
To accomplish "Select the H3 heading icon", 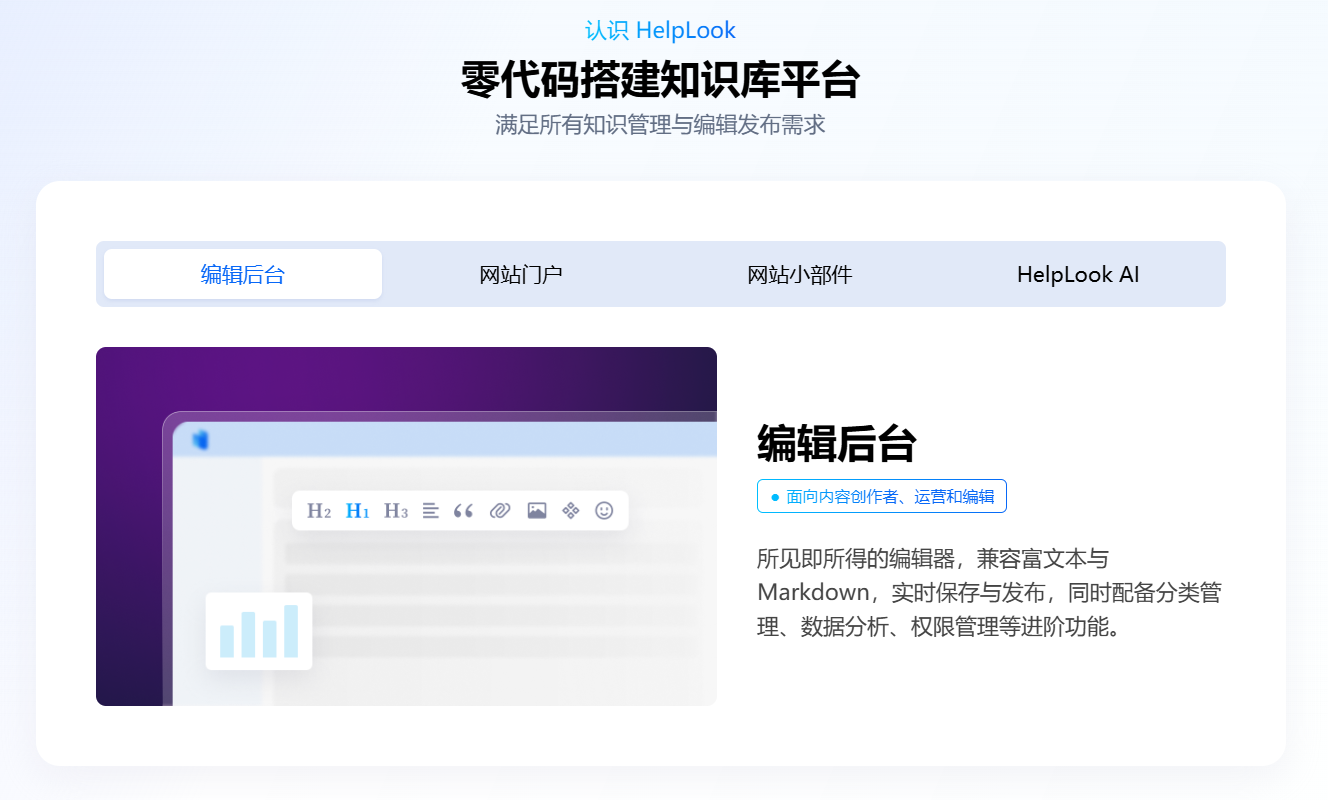I will coord(394,510).
